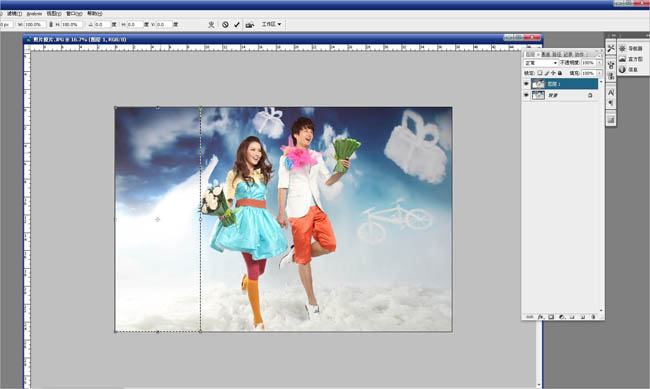Create new adjustment layer from half-filled circle icon
The image size is (650, 389).
562,316
